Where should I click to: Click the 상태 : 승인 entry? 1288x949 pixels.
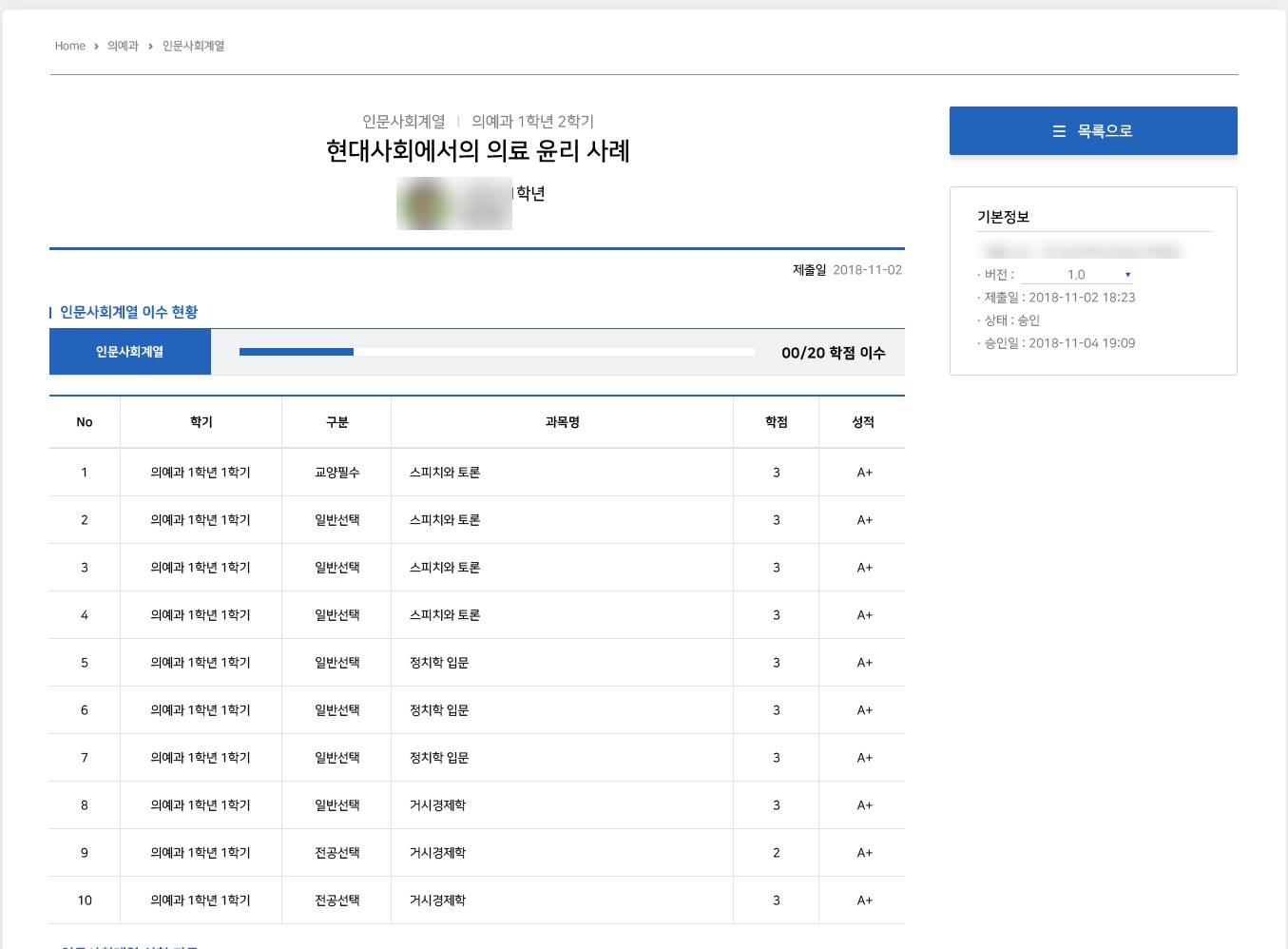point(1011,320)
